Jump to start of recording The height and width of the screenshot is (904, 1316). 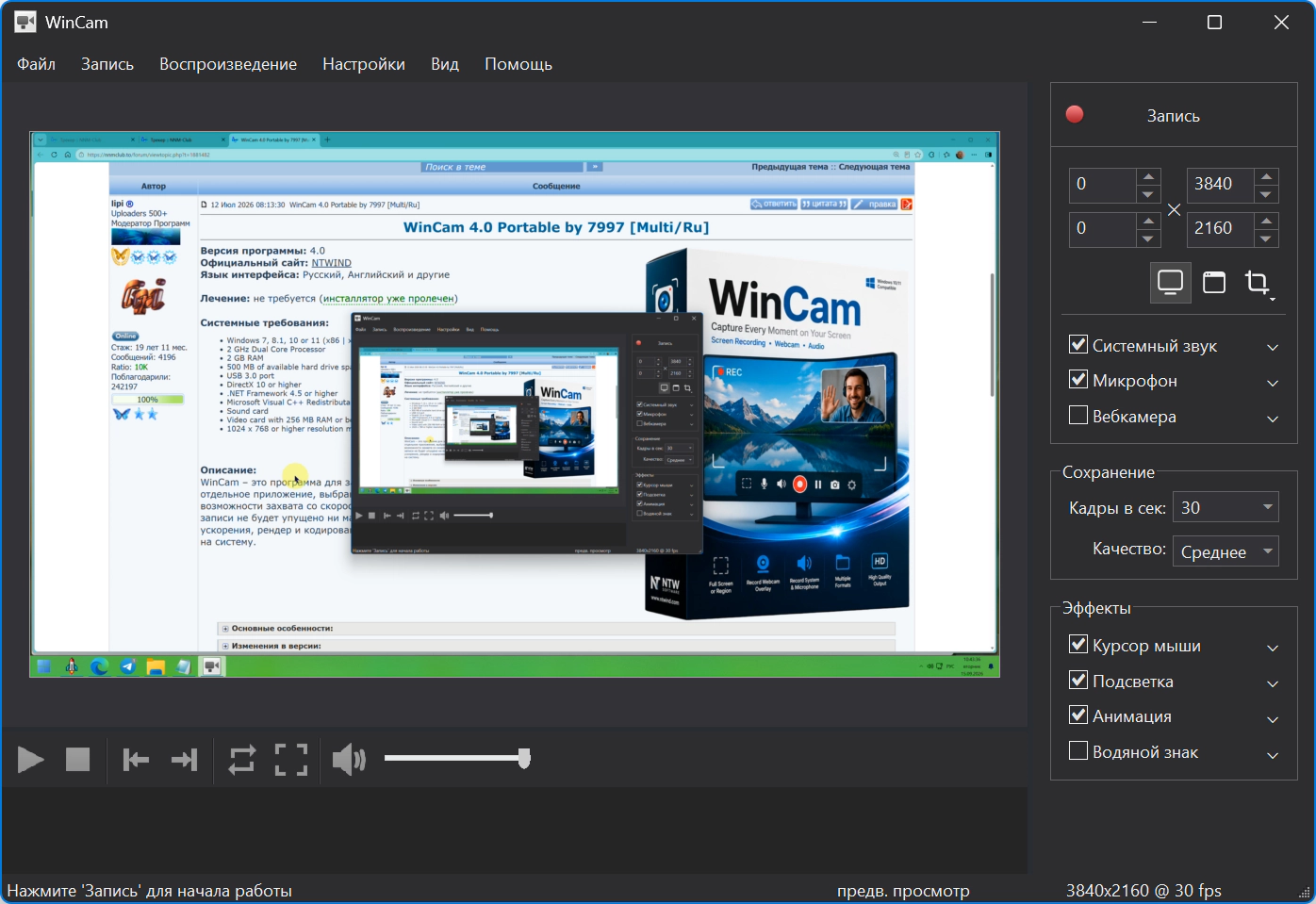coord(136,760)
